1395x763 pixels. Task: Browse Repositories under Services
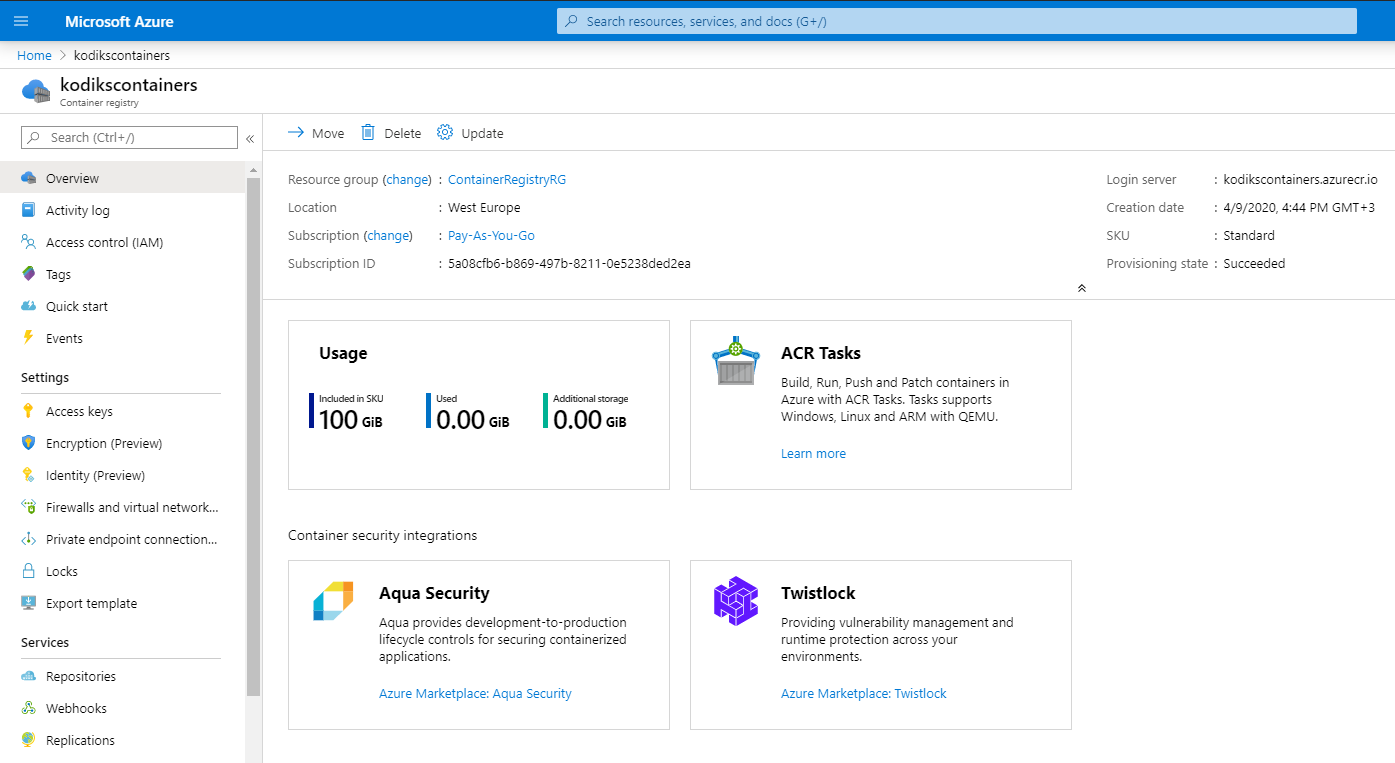[83, 676]
